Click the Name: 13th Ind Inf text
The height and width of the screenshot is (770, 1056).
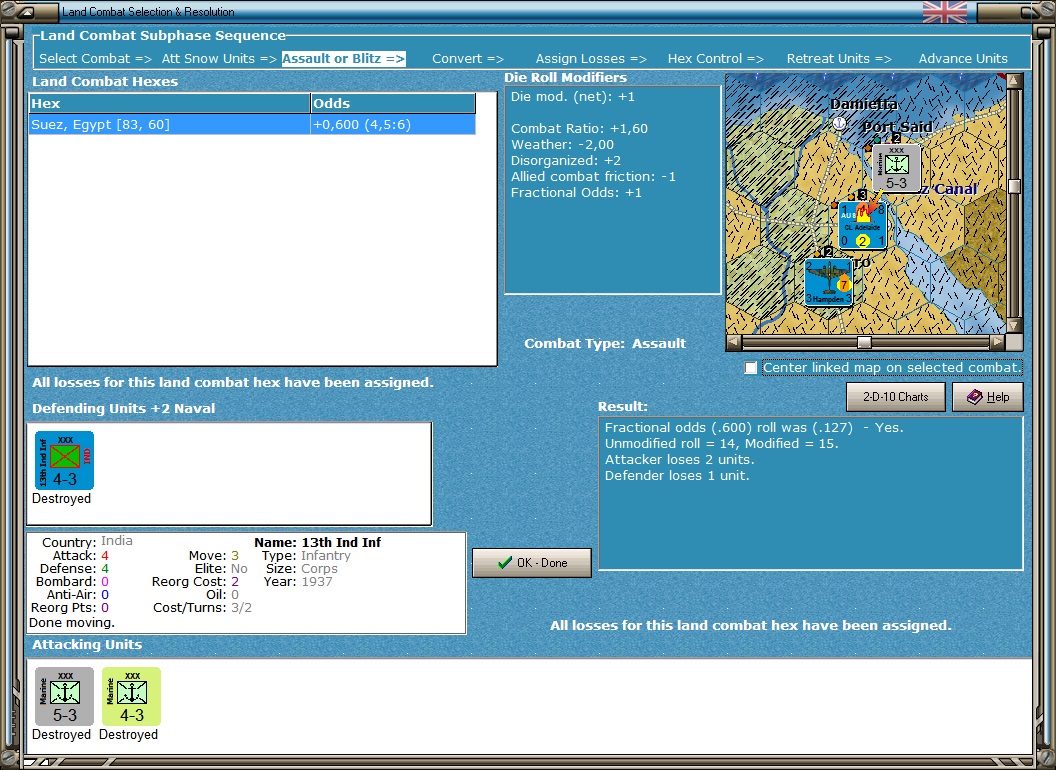tap(317, 542)
